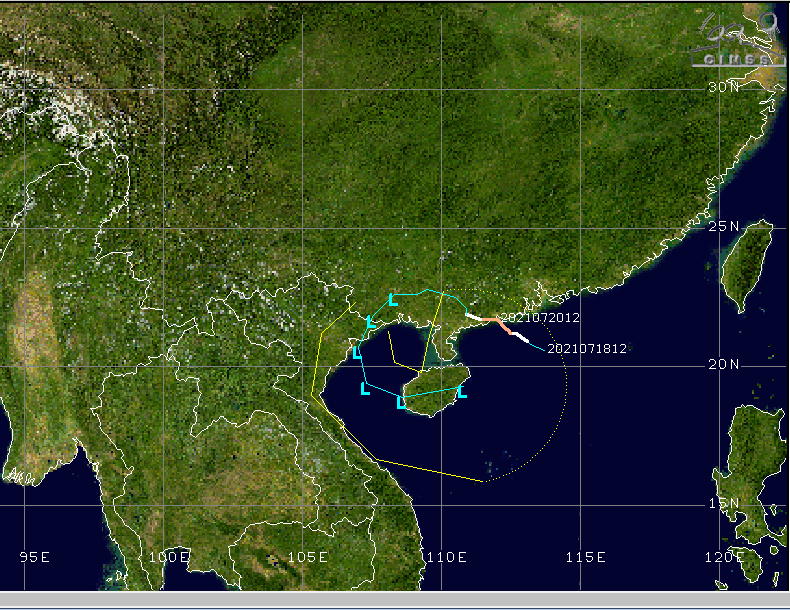Select the 2021072012 track timestamp label

tap(540, 317)
